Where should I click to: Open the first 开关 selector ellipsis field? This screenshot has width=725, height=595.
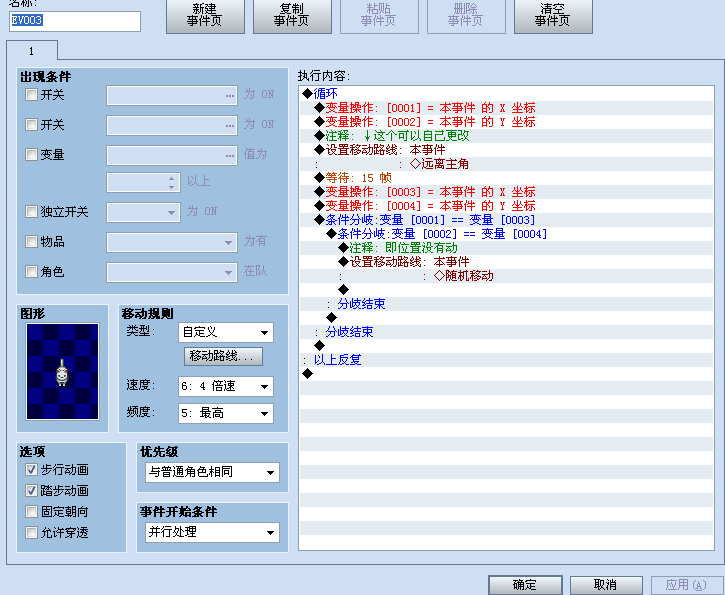coord(172,95)
